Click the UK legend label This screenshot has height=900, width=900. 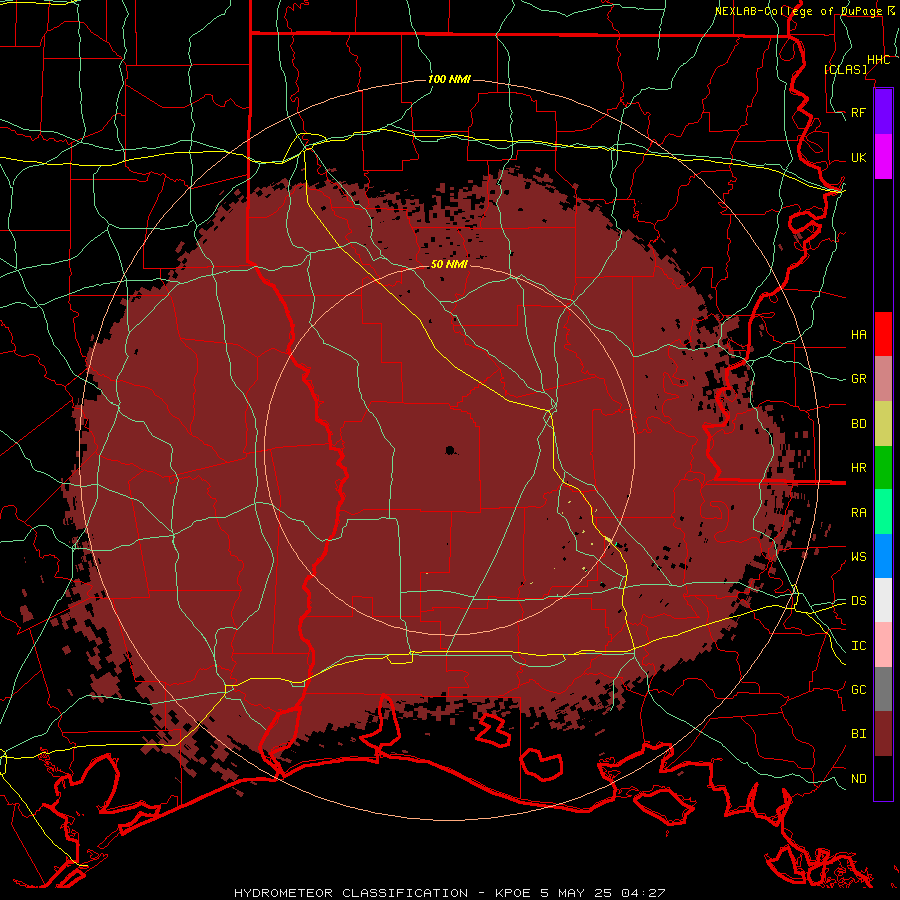(x=858, y=157)
